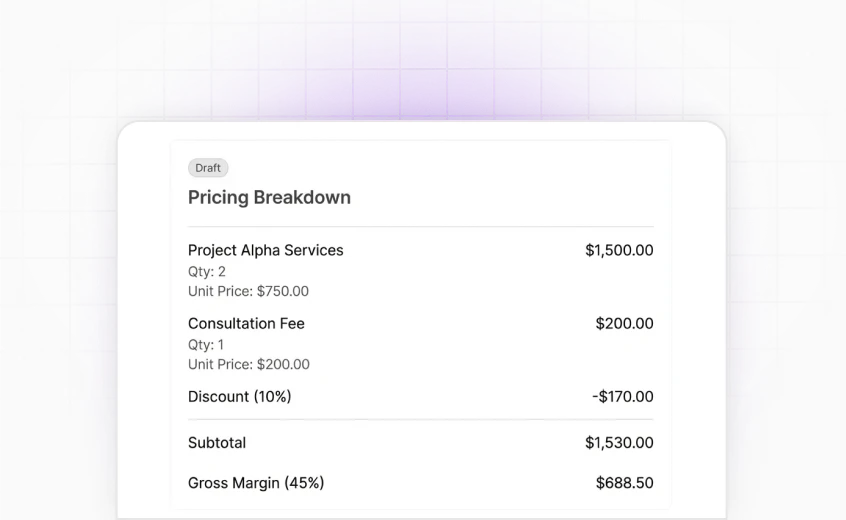This screenshot has width=846, height=520.
Task: Click the Draft status badge
Action: pos(208,168)
